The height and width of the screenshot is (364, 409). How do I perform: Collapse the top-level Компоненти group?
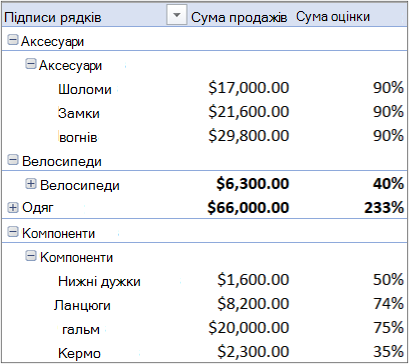(x=12, y=232)
